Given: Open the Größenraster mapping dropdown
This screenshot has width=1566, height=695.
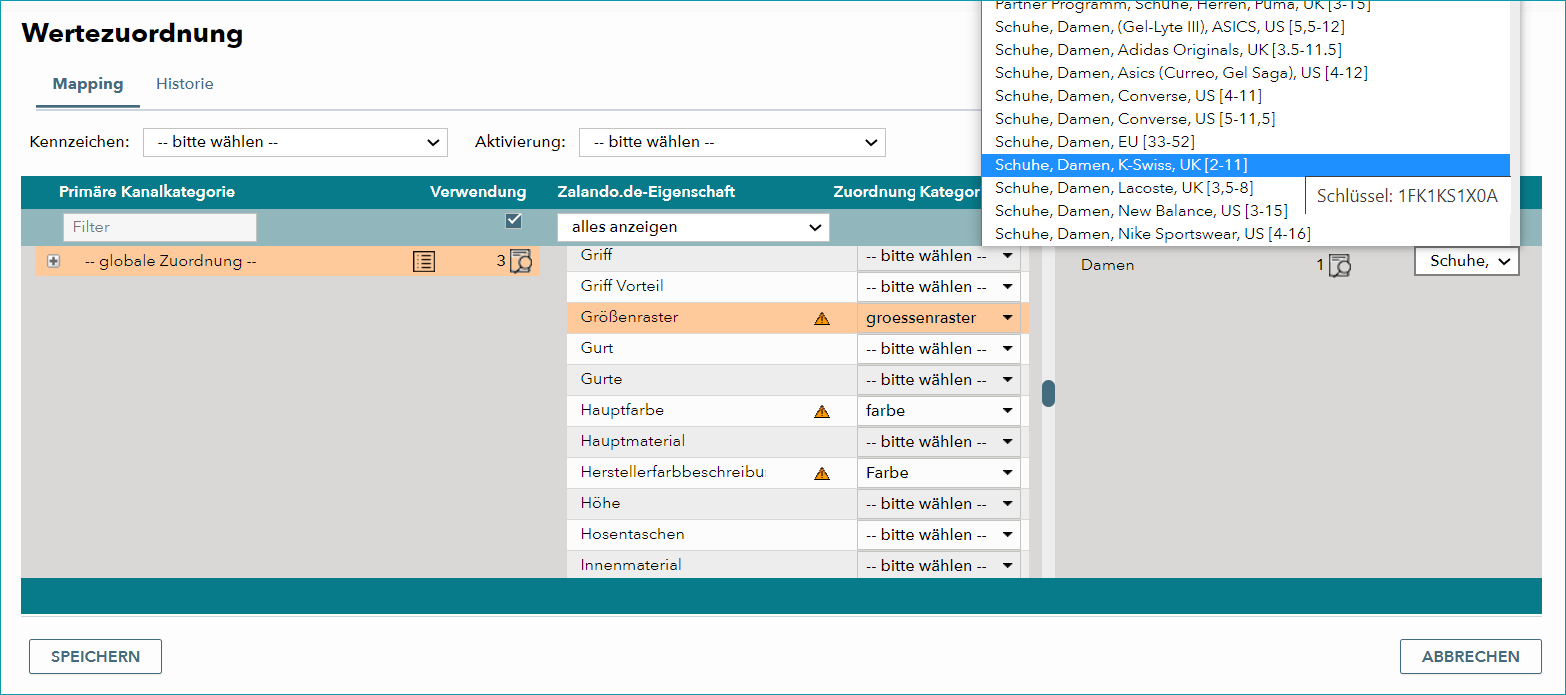Looking at the screenshot, I should click(939, 318).
